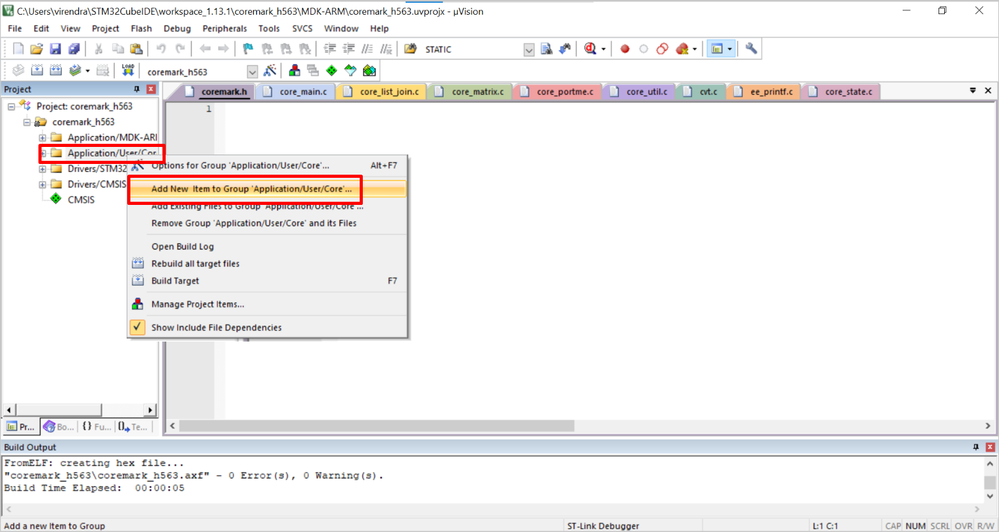The width and height of the screenshot is (999, 532).
Task: Click Open Build Log in context menu
Action: 183,247
